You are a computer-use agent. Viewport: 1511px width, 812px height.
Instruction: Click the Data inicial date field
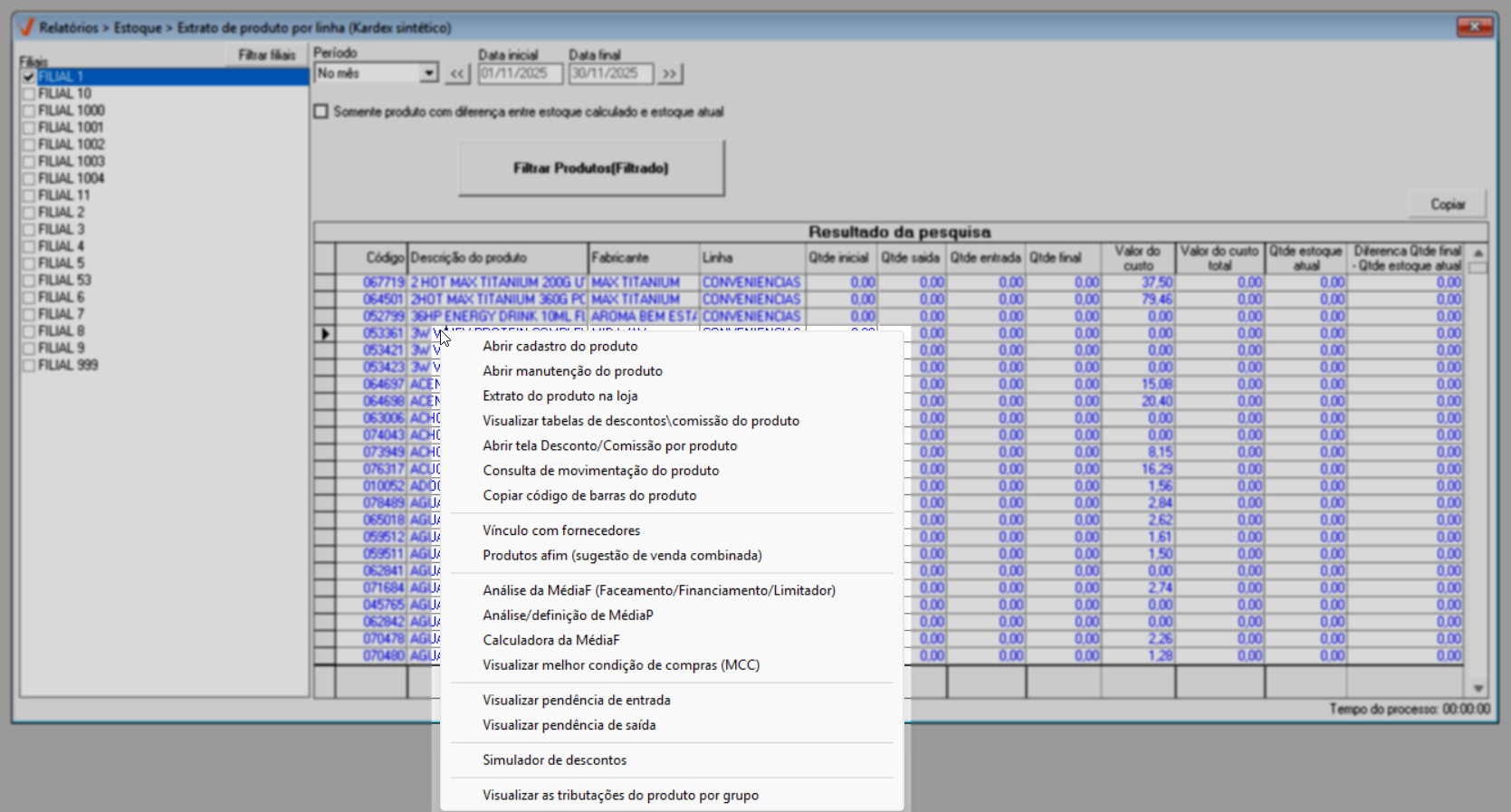pos(520,73)
